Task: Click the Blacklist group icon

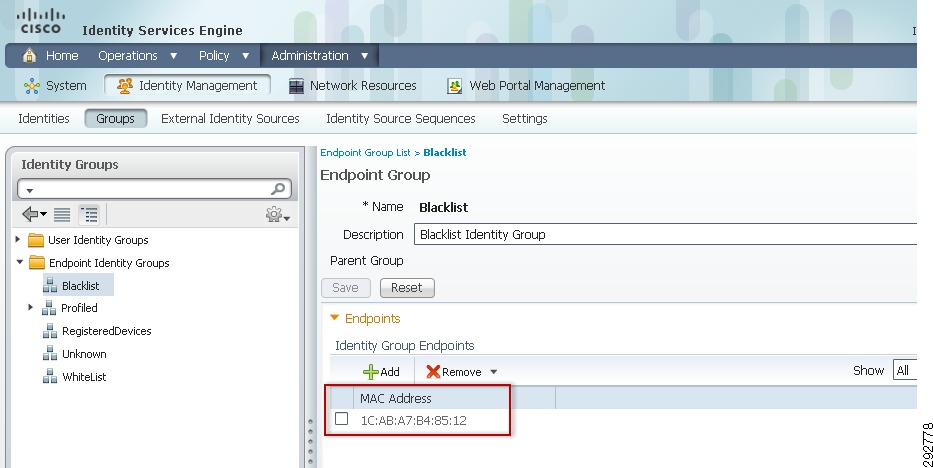Action: pyautogui.click(x=51, y=285)
